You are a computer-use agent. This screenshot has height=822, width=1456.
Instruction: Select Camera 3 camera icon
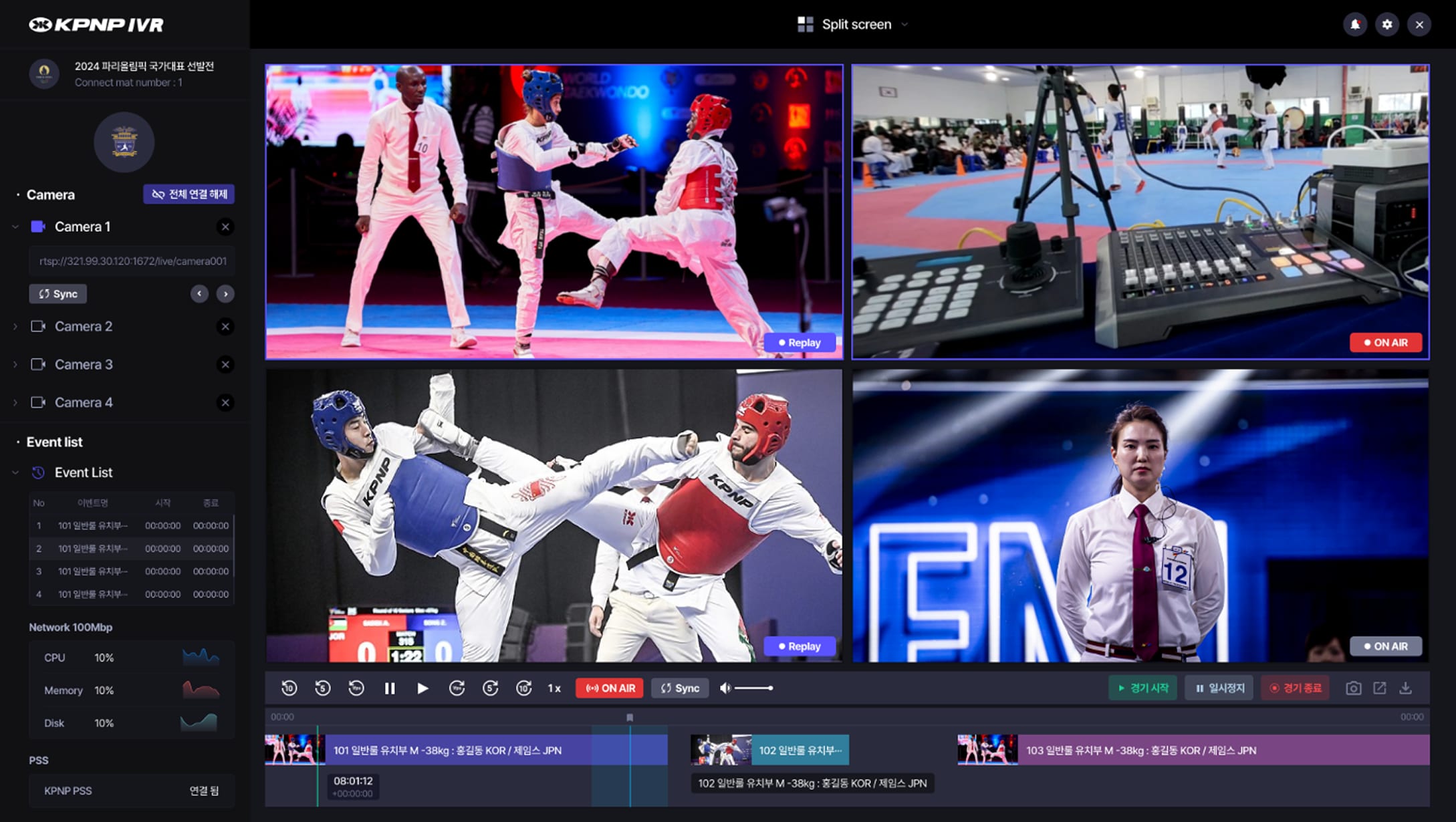pyautogui.click(x=38, y=364)
